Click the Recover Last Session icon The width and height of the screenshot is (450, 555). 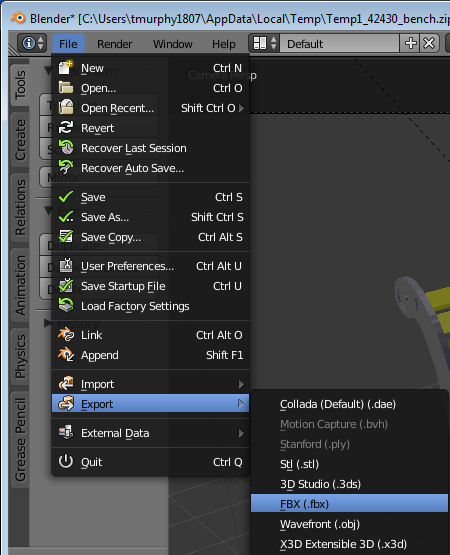(65, 148)
